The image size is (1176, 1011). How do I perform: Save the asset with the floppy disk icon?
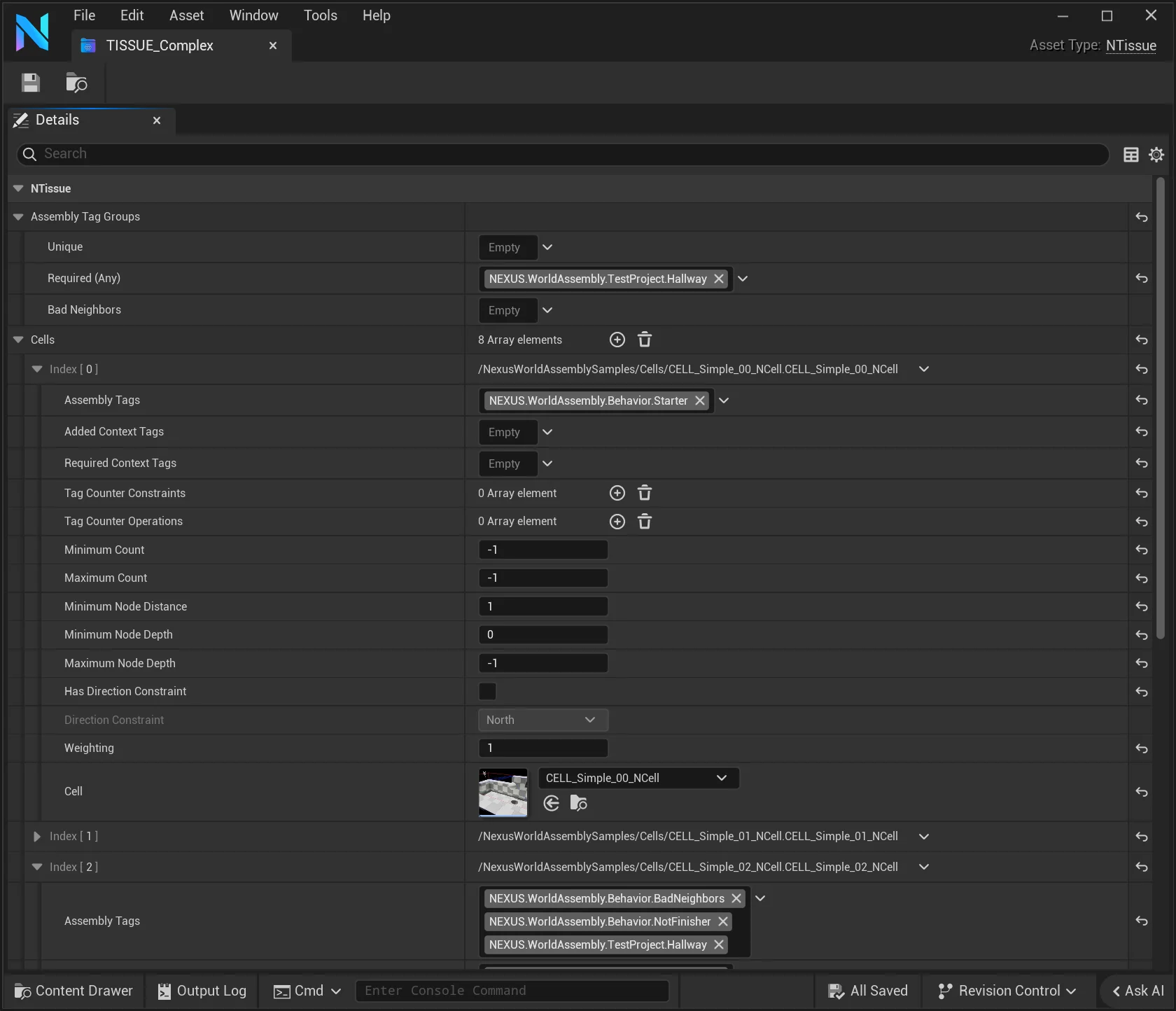(31, 83)
